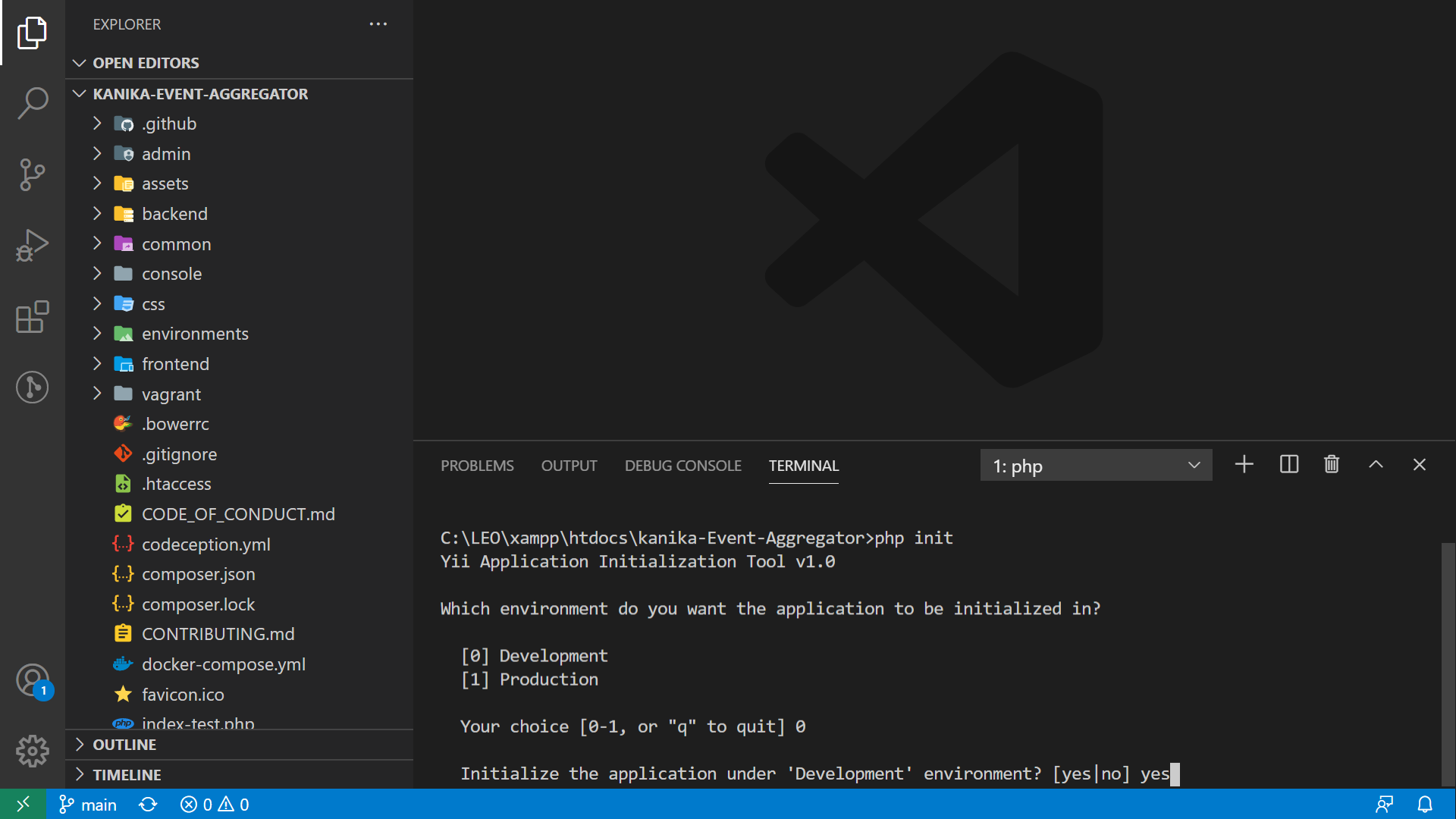Expand the frontend folder
Viewport: 1456px width, 819px height.
pos(240,364)
